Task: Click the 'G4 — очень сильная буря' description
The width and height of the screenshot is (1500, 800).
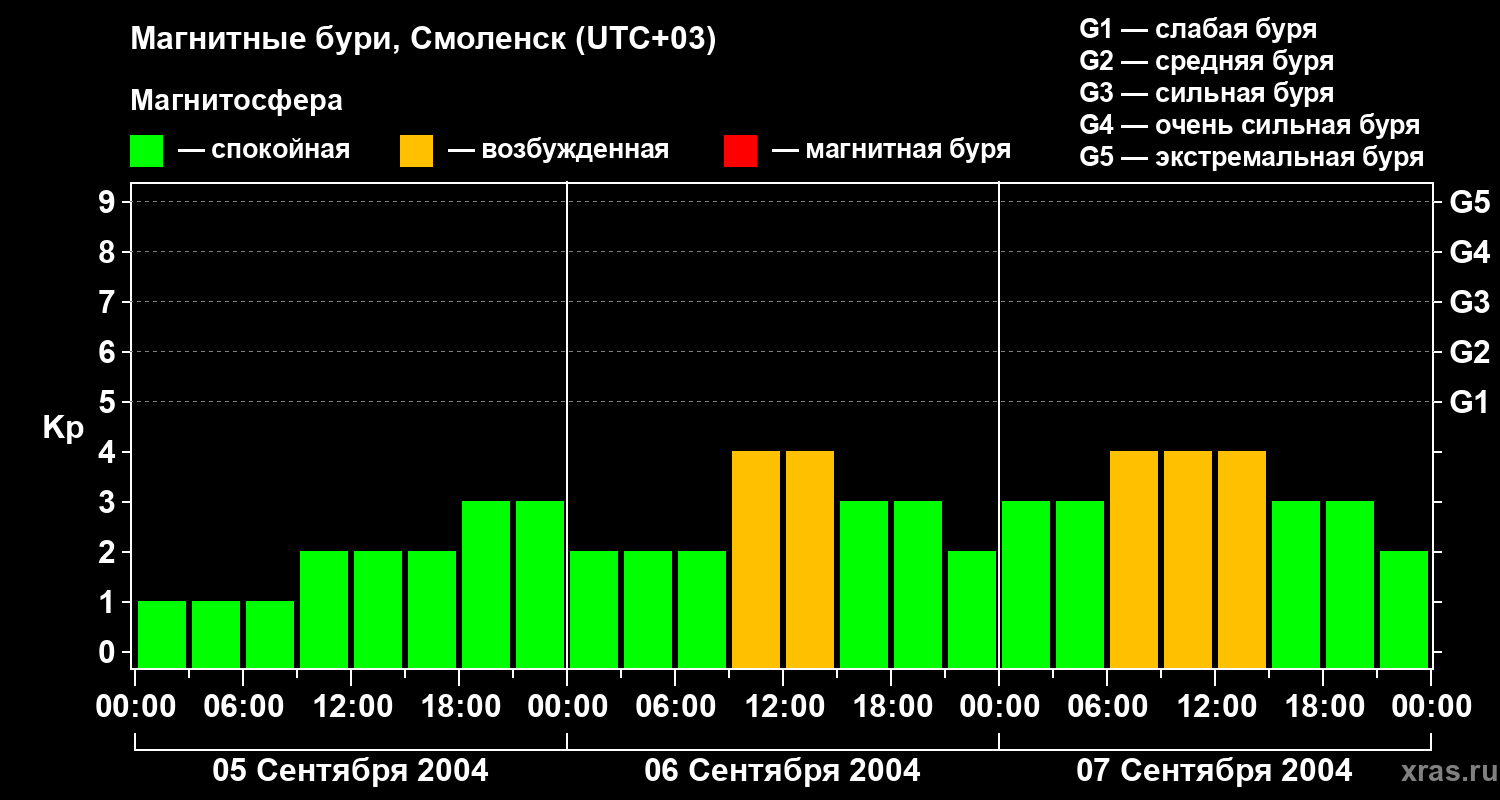Action: (1250, 125)
